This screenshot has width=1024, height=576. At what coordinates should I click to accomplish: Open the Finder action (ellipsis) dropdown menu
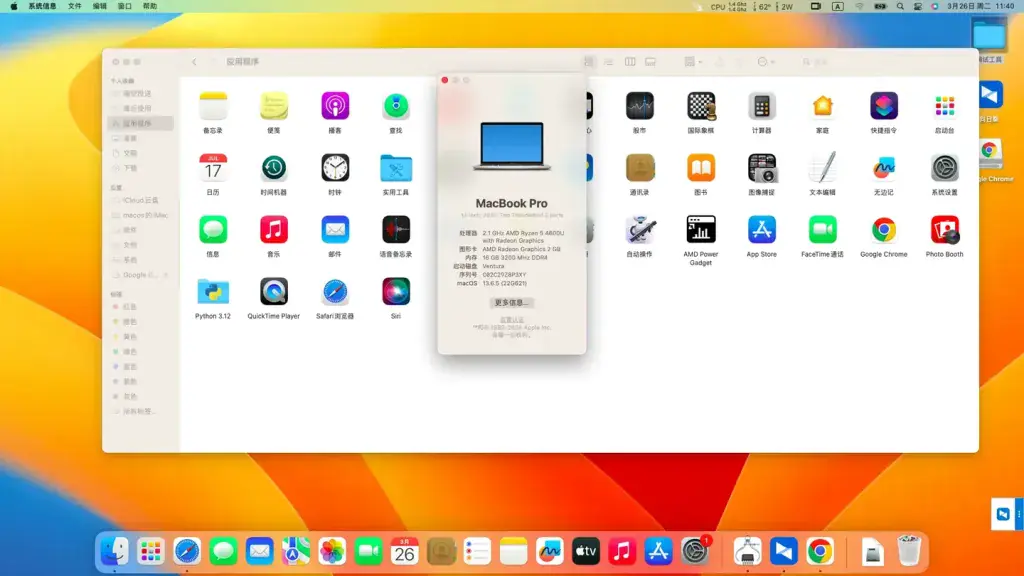point(765,61)
